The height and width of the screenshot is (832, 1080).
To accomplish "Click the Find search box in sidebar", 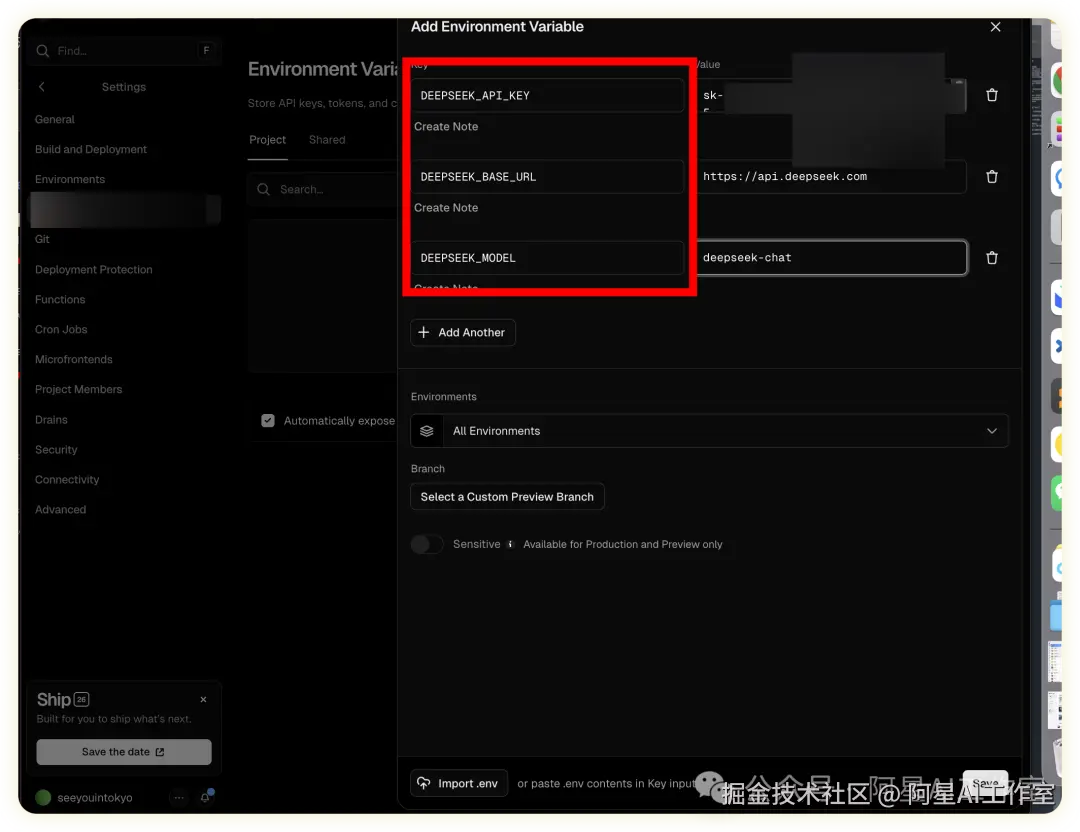I will (124, 51).
